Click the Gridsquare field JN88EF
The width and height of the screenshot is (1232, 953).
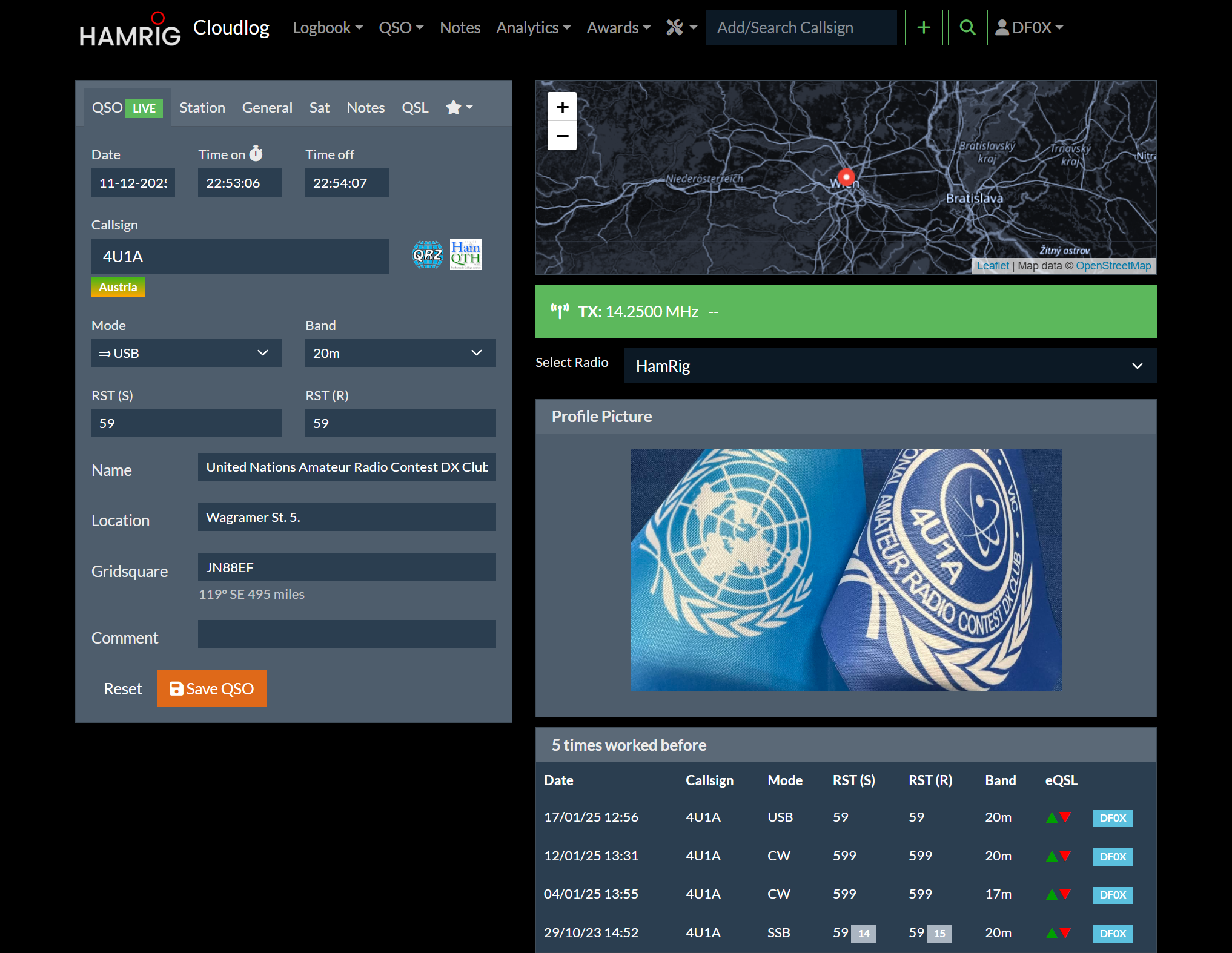click(x=347, y=567)
